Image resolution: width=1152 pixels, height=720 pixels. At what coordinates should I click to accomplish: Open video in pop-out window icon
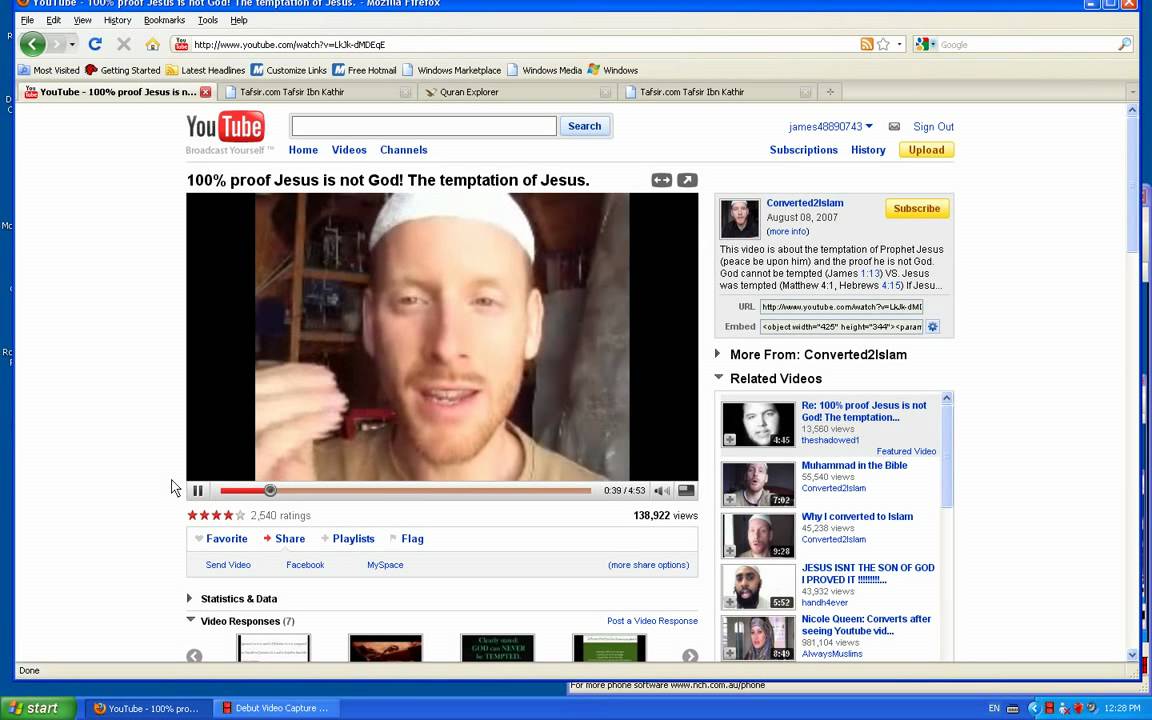(687, 180)
